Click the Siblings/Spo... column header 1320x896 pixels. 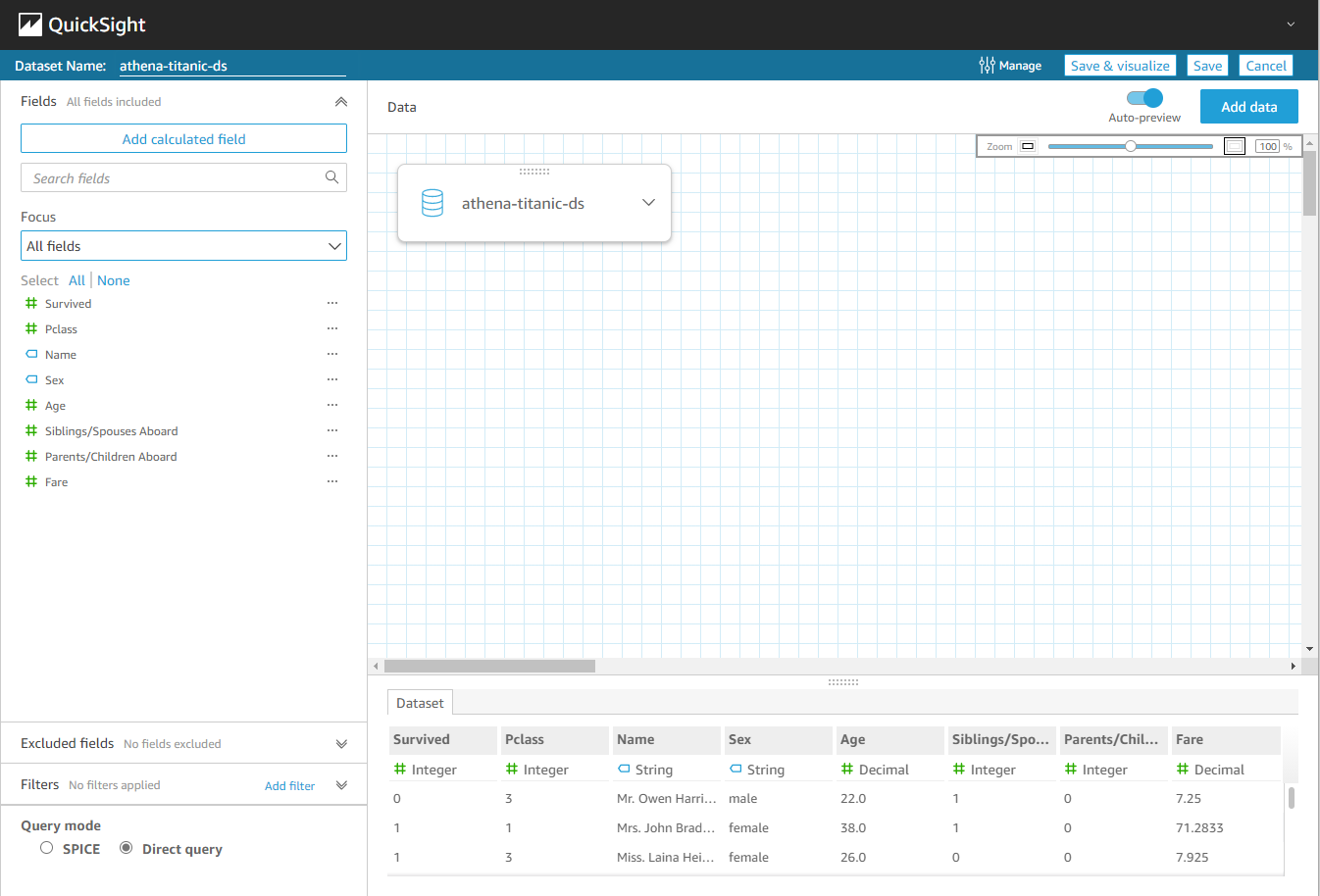click(1000, 739)
